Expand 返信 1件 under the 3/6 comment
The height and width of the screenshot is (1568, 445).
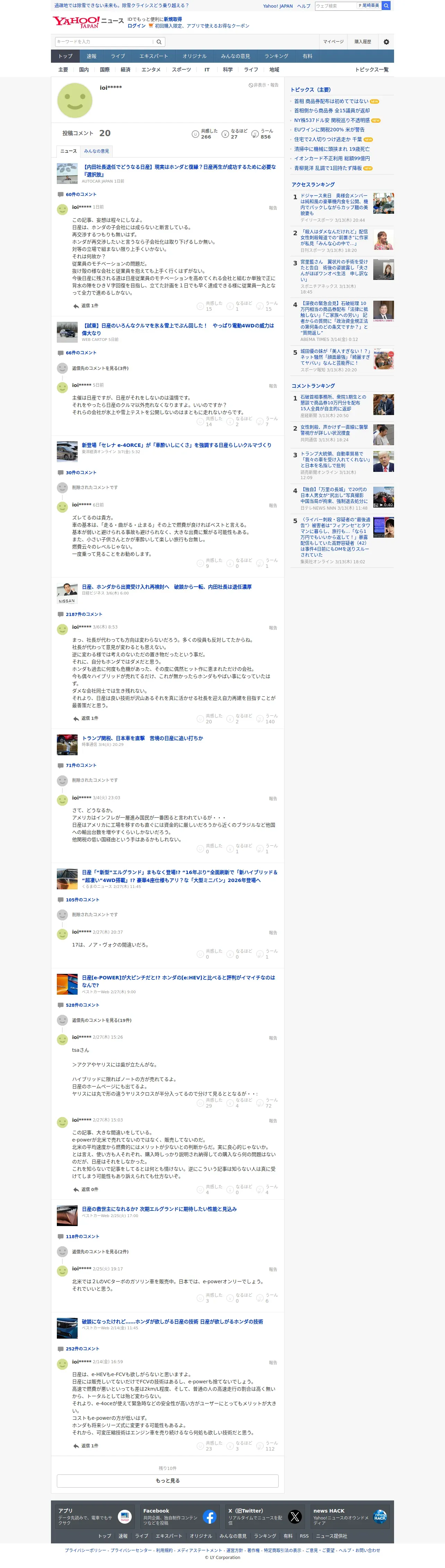pos(85,718)
